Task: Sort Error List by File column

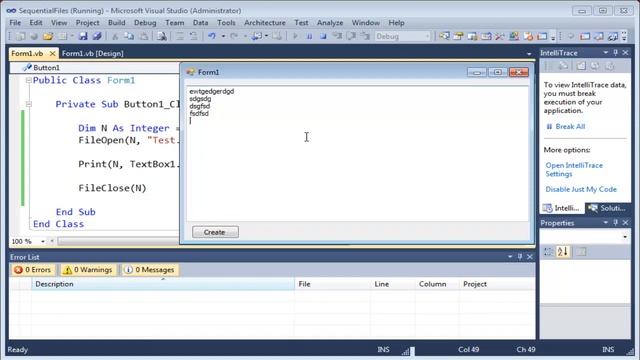Action: 333,284
